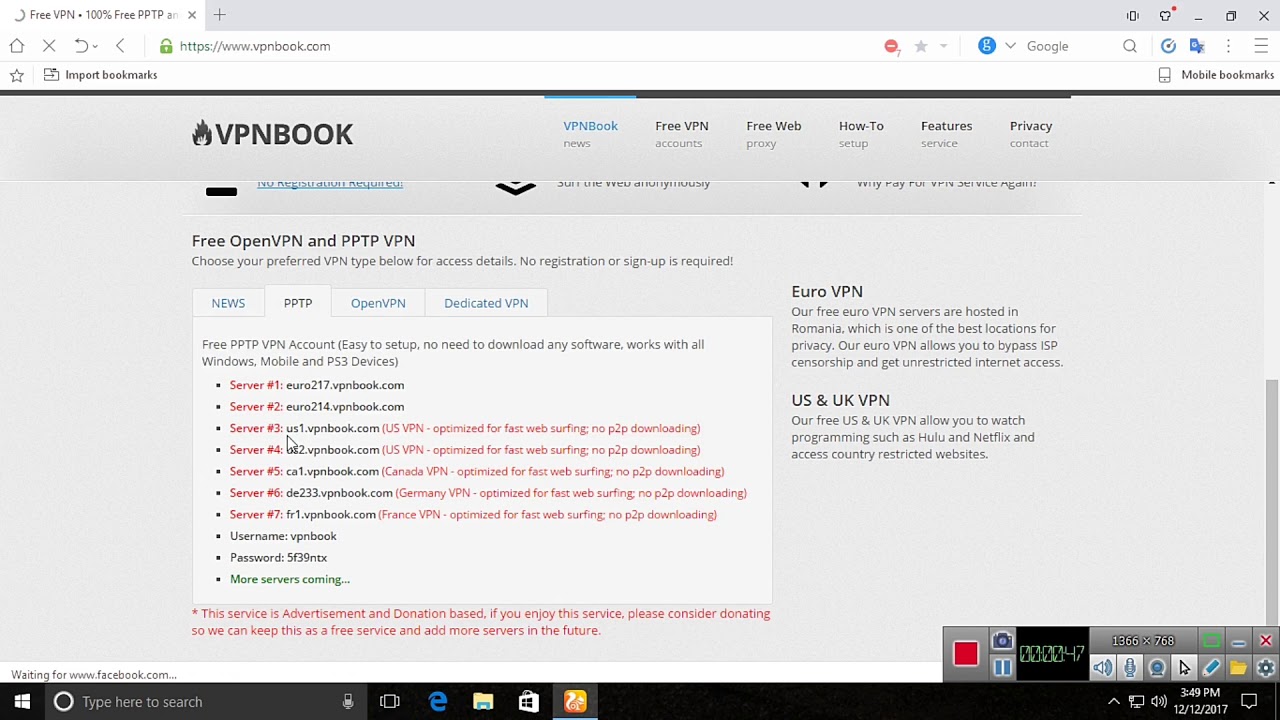Click the VPNBOOK logo
1280x720 pixels.
(272, 134)
